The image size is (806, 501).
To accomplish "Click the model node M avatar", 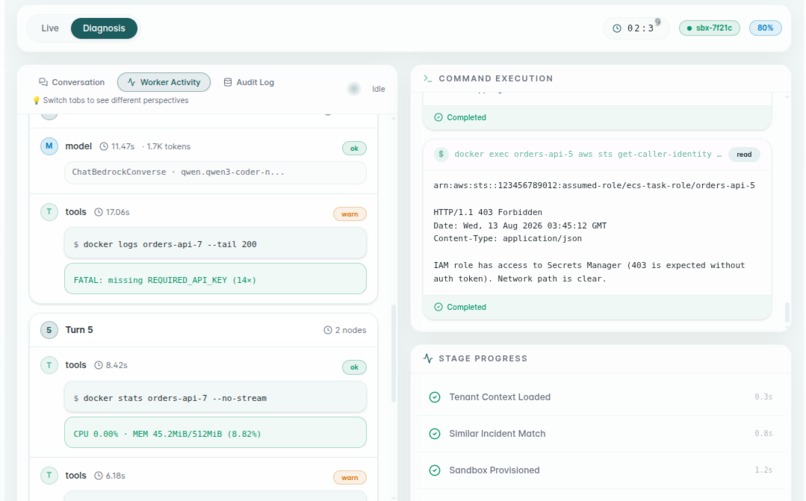I will click(x=49, y=146).
